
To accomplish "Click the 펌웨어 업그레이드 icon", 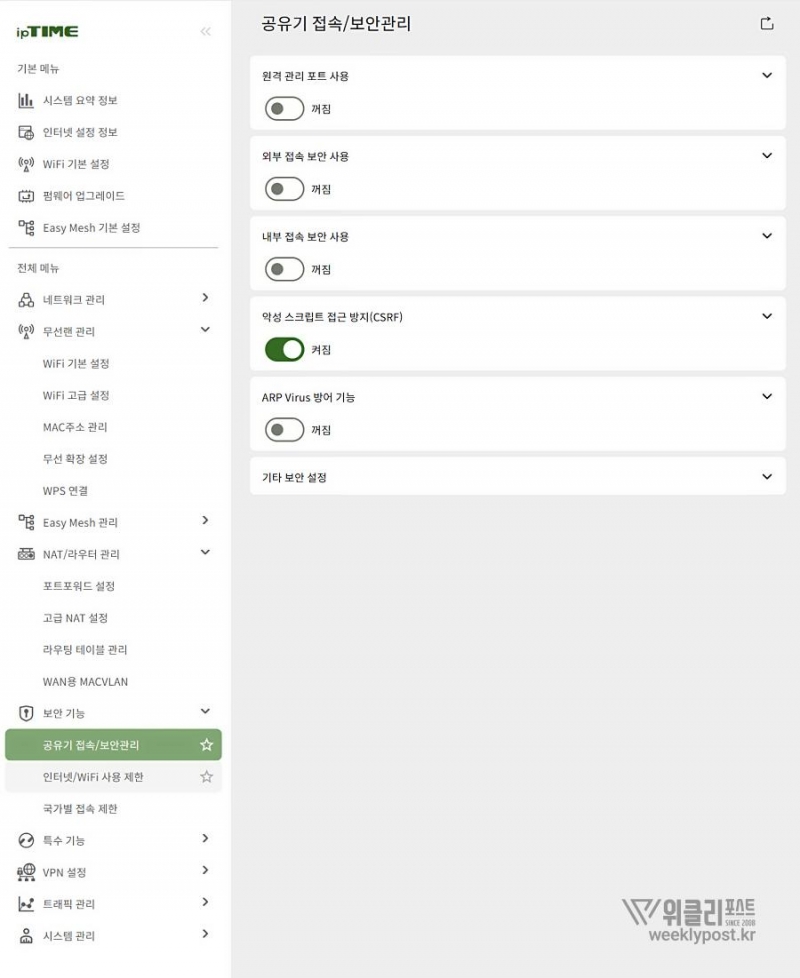I will tap(27, 196).
